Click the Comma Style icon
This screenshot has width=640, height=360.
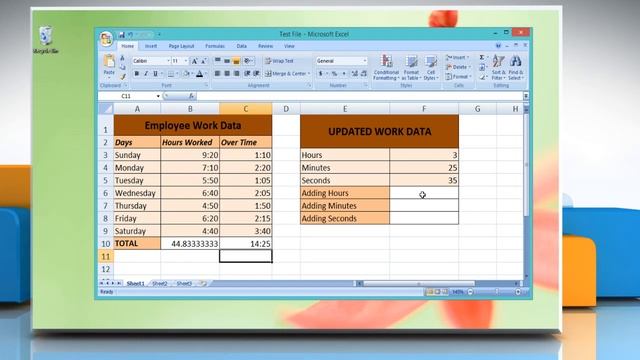click(344, 74)
